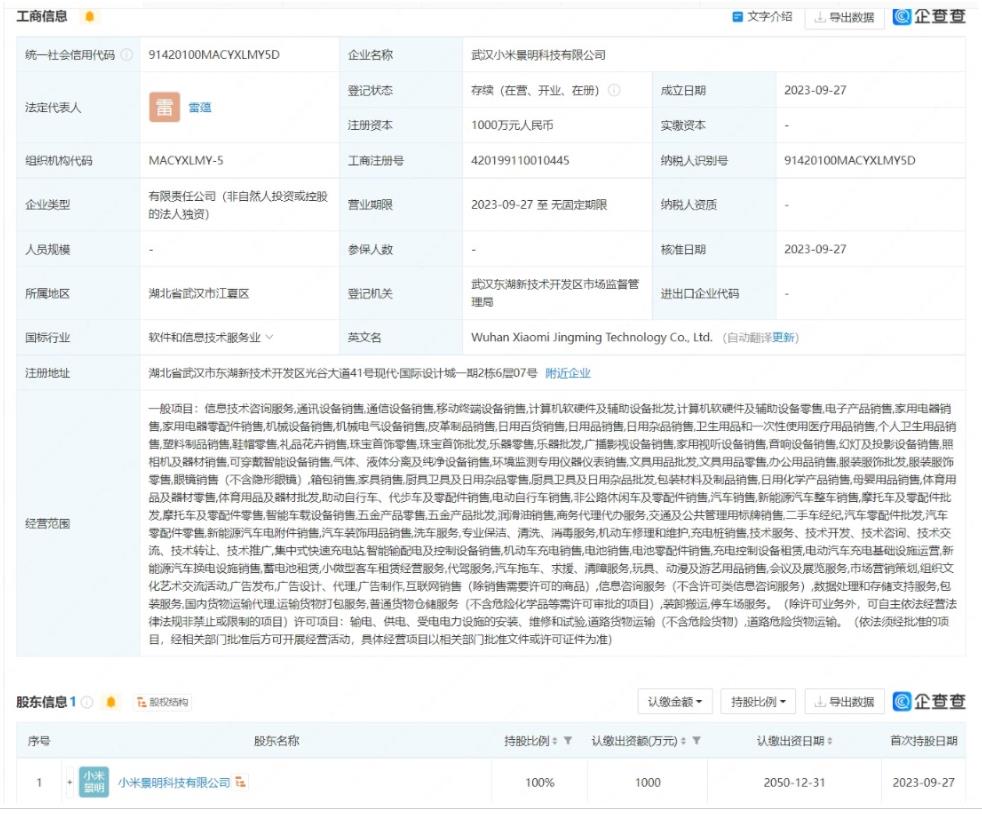982x816 pixels.
Task: Click the 纳税人识别号 value 91420100MACYXLMY5D
Action: pyautogui.click(x=850, y=160)
